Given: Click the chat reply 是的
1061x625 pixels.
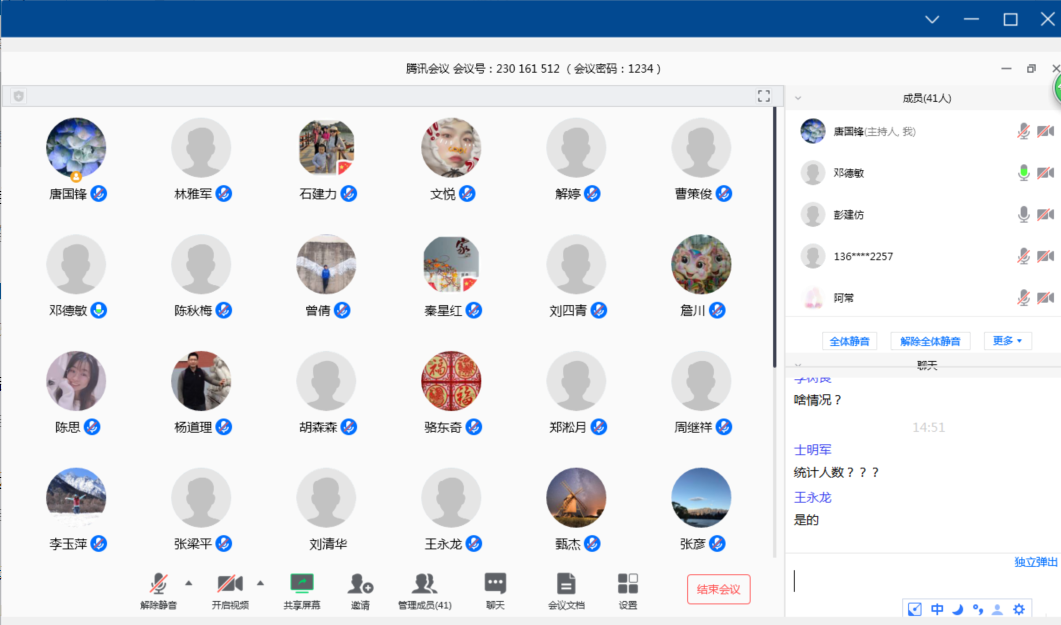Looking at the screenshot, I should point(807,519).
